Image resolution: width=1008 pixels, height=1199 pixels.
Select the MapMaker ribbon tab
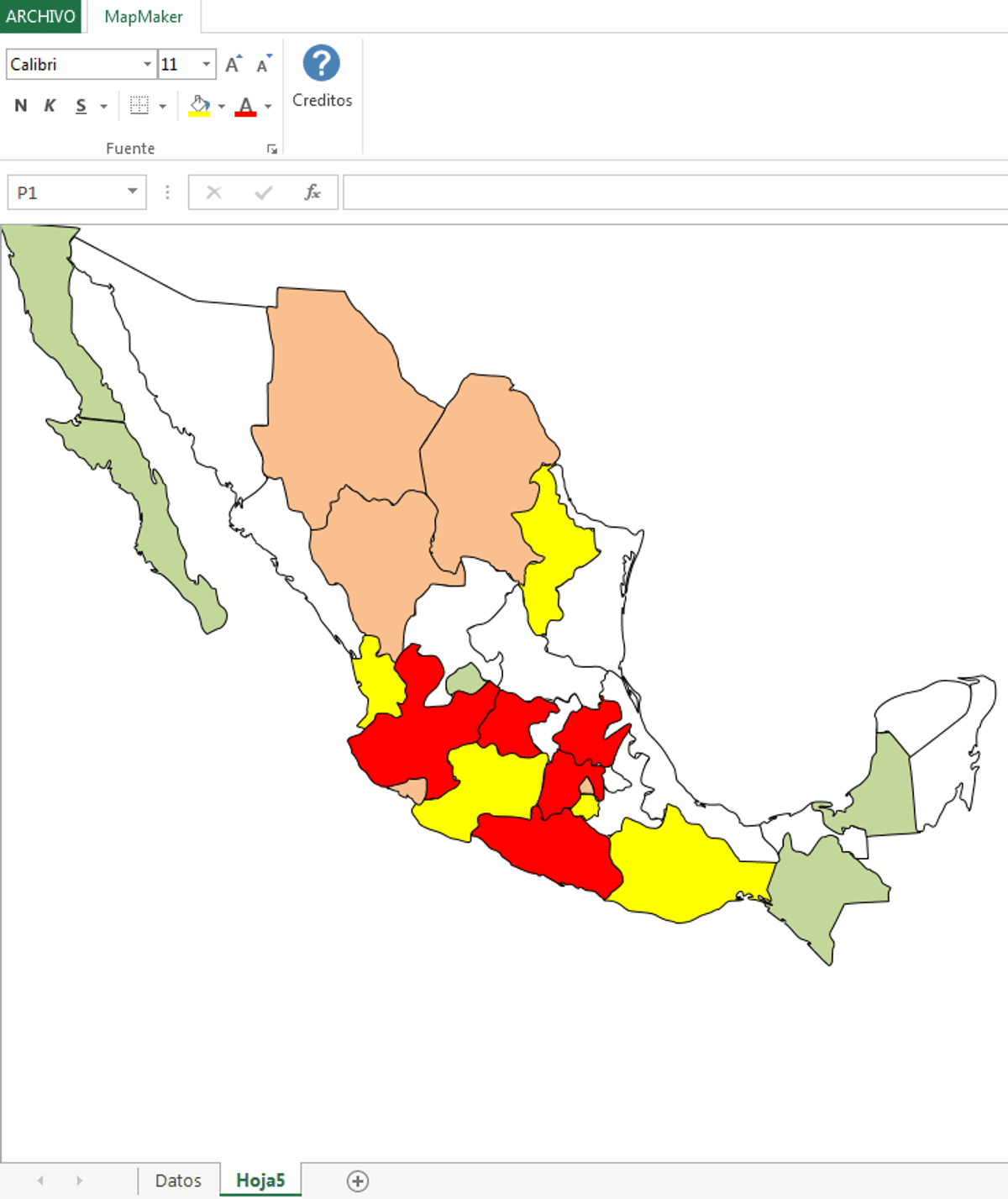[144, 17]
